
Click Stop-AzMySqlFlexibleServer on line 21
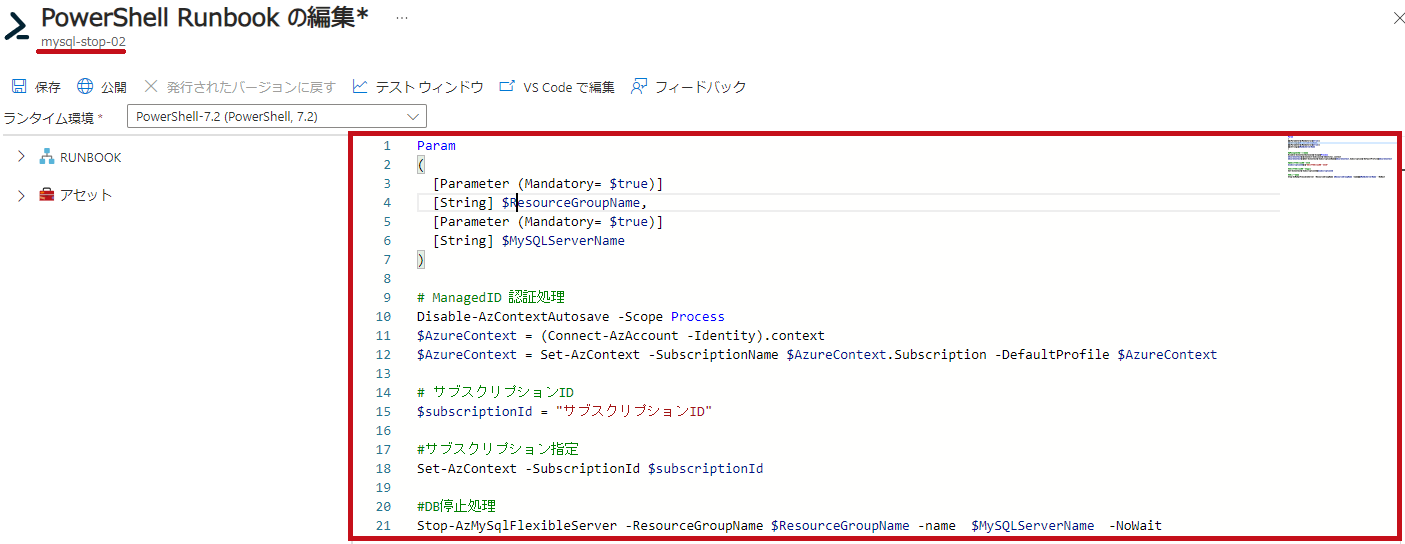[x=517, y=525]
